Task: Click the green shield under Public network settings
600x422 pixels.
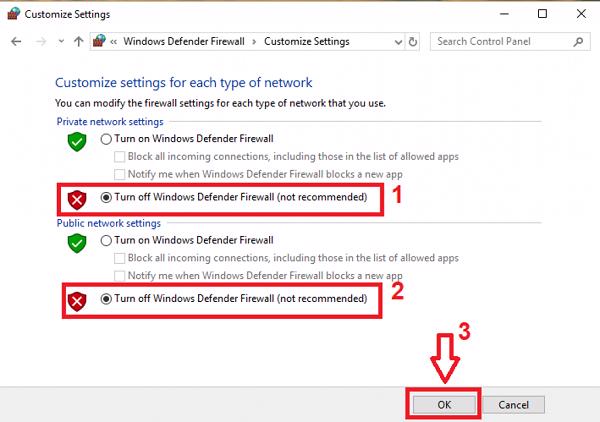Action: 77,241
